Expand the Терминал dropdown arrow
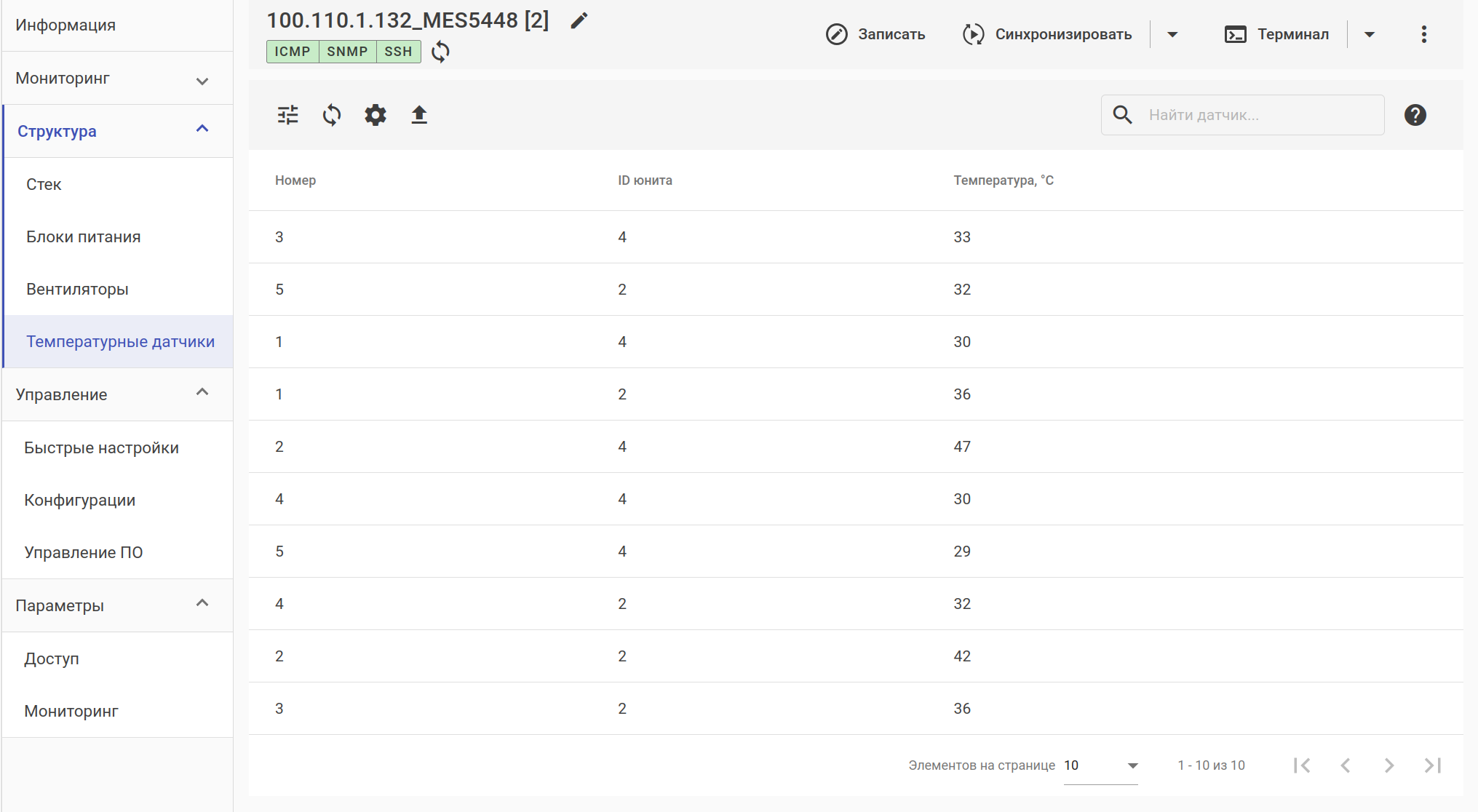 (x=1369, y=34)
